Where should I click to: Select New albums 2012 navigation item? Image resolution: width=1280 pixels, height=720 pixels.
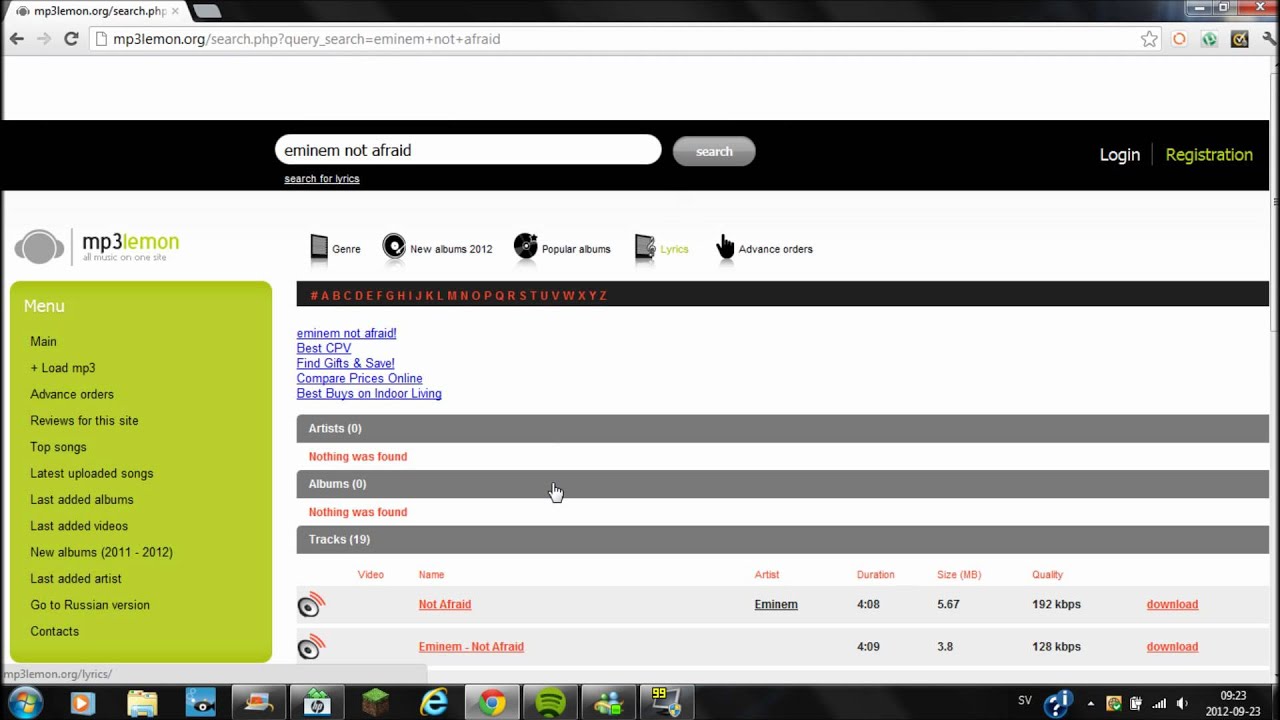tap(451, 249)
